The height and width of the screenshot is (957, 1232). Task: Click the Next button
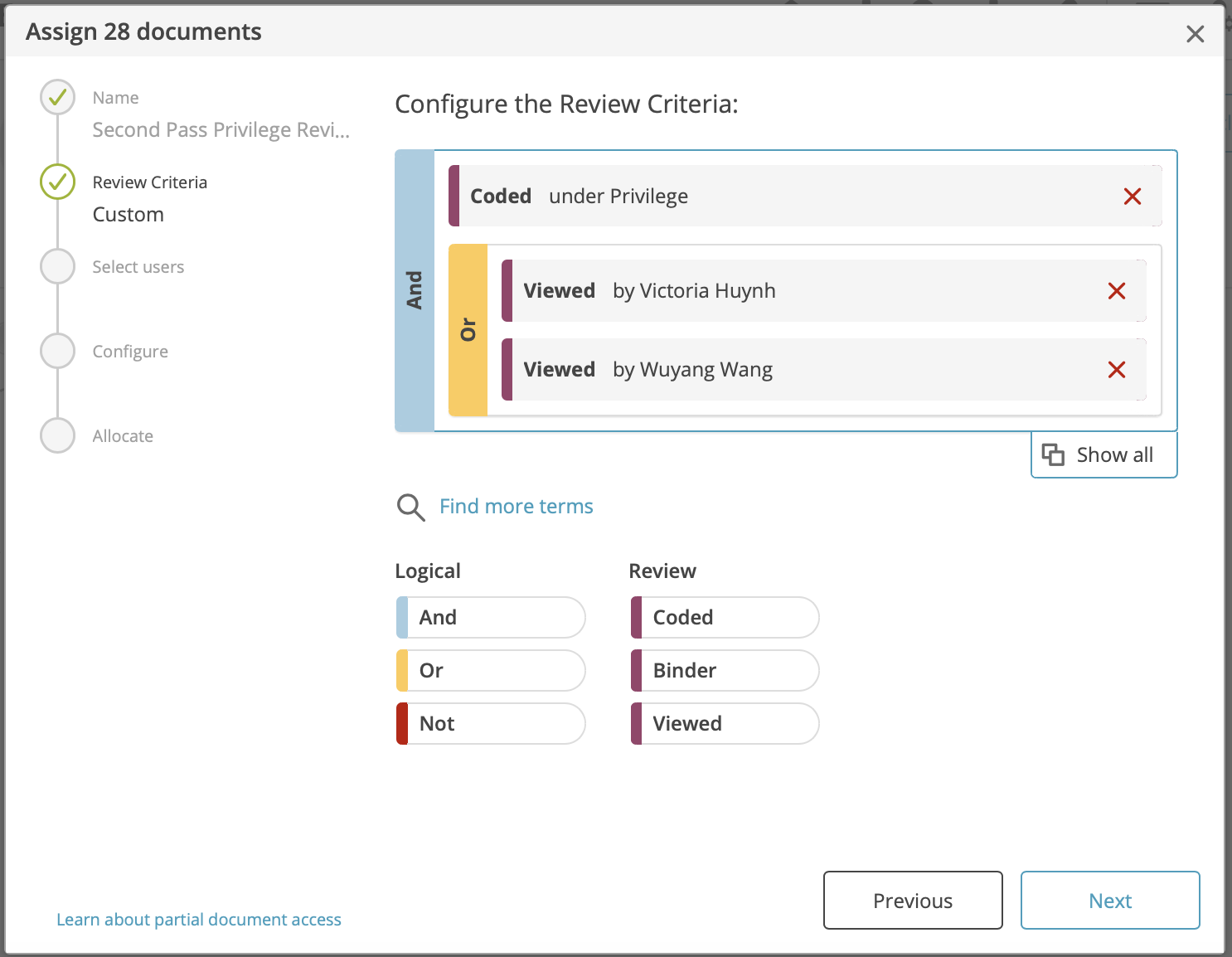(1110, 901)
